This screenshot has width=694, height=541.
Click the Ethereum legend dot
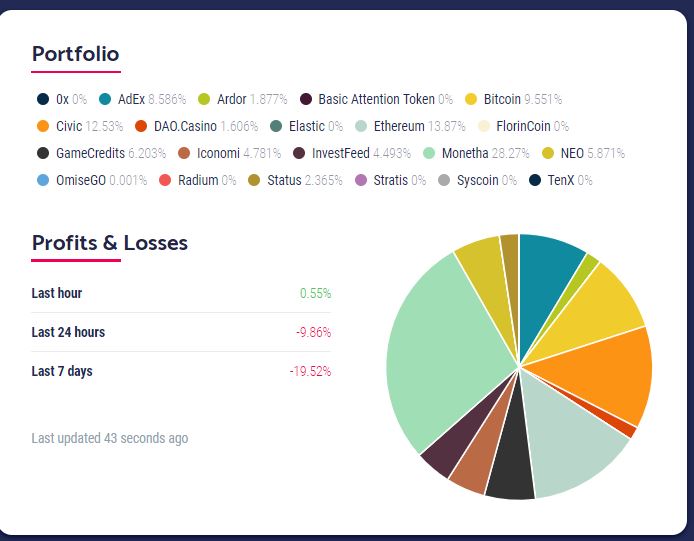point(361,126)
